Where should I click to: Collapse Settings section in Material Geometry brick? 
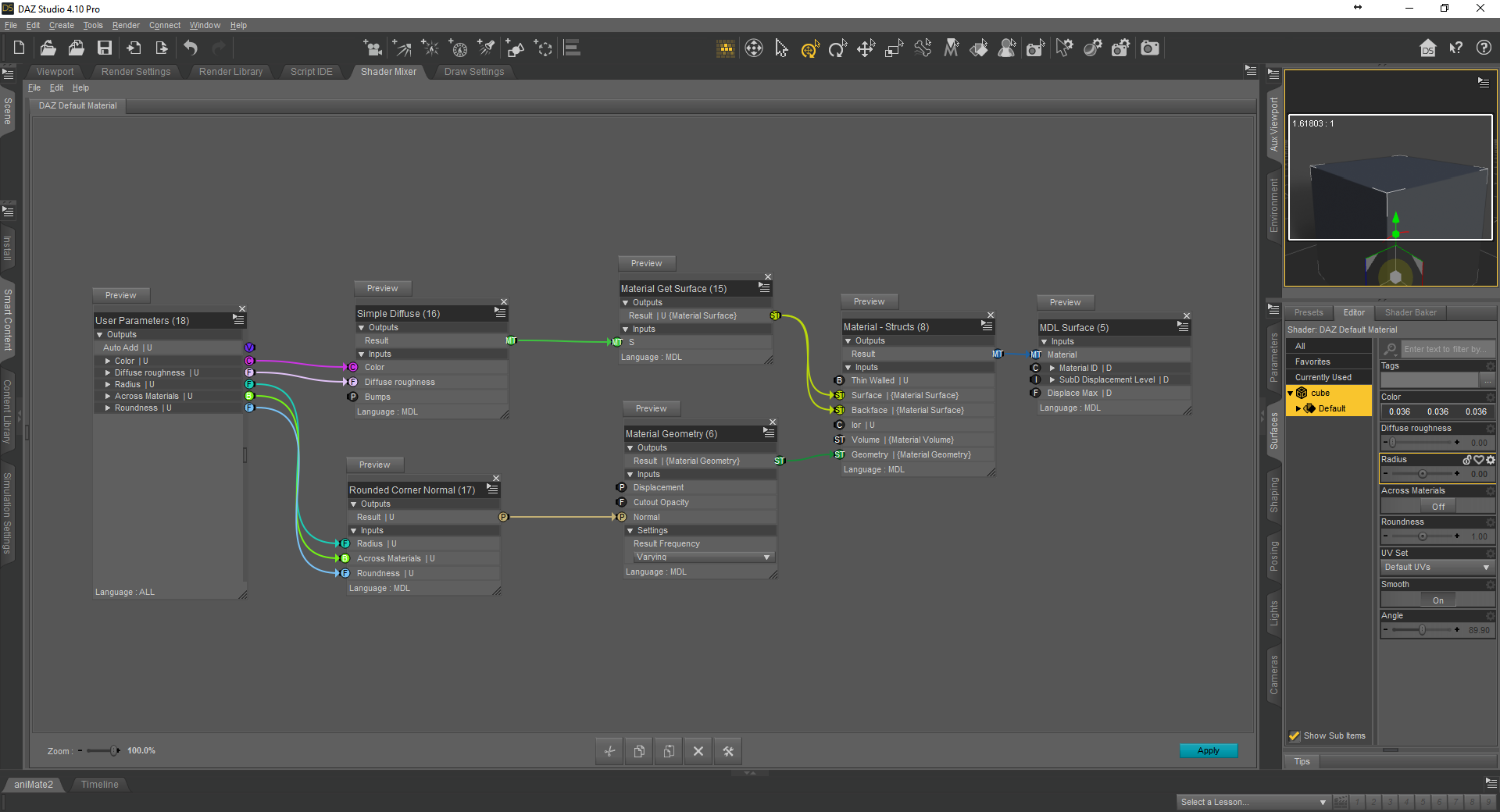pyautogui.click(x=630, y=530)
